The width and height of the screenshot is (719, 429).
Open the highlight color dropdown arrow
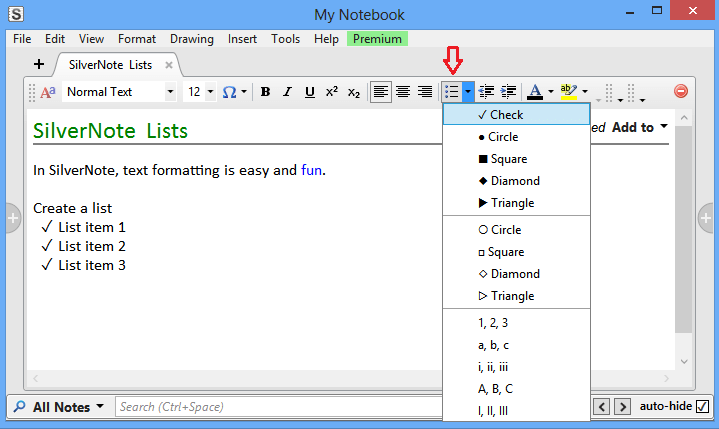click(585, 92)
